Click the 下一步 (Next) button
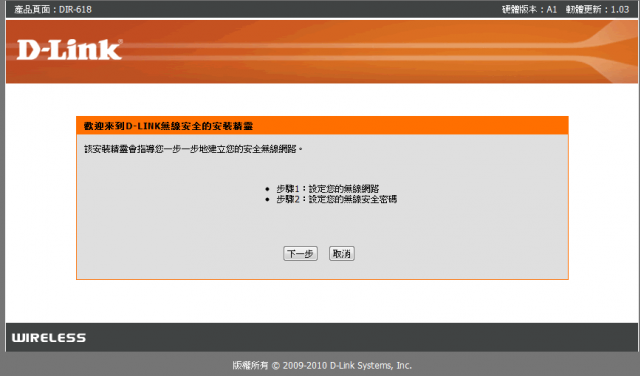Image resolution: width=640 pixels, height=376 pixels. tap(300, 254)
